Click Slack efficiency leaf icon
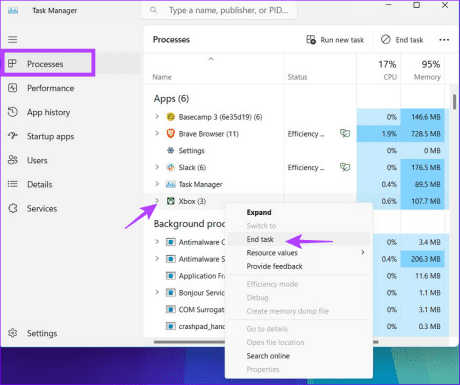 [345, 167]
